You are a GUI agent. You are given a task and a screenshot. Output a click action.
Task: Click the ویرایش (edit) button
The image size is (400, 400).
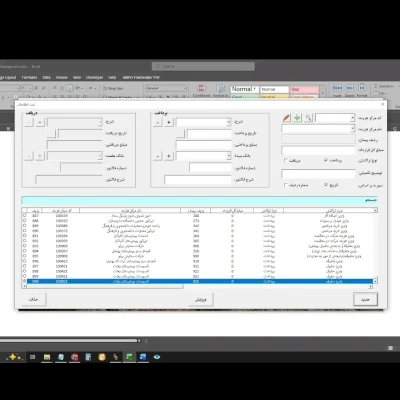coord(201,299)
